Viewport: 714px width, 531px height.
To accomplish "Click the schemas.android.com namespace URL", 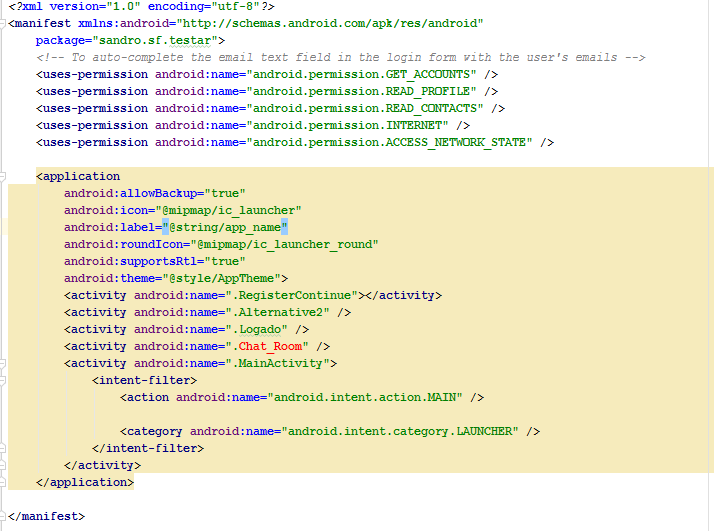I will coord(330,23).
